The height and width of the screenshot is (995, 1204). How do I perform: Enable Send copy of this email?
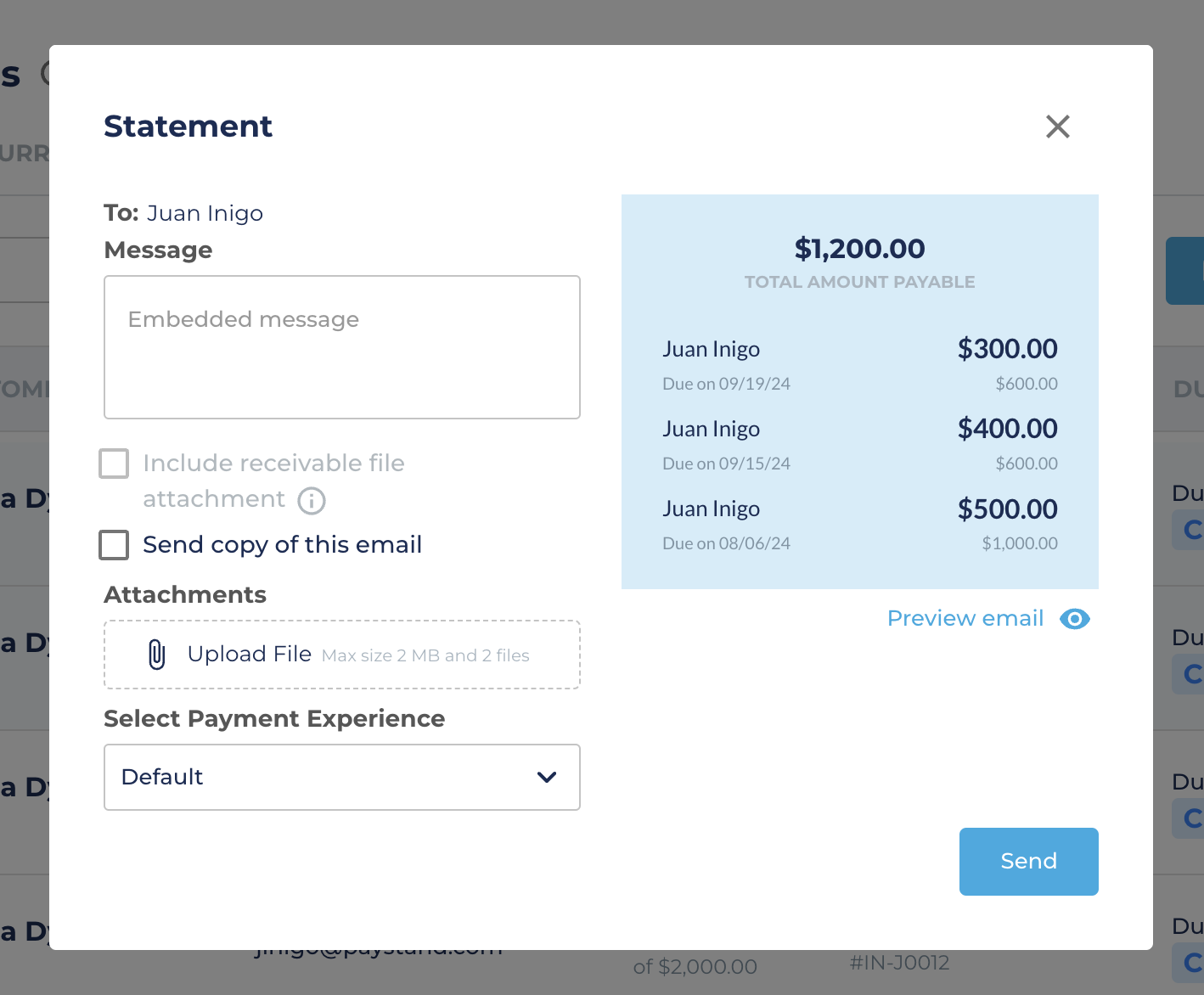[114, 545]
